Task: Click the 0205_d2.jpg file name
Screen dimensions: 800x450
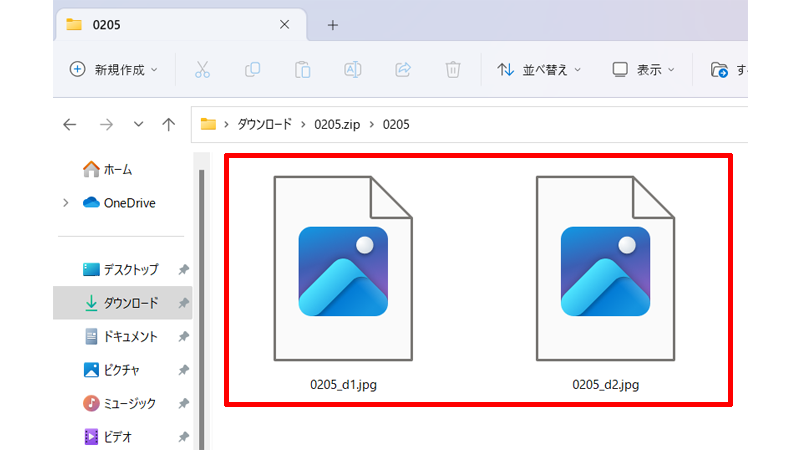Action: tap(606, 385)
